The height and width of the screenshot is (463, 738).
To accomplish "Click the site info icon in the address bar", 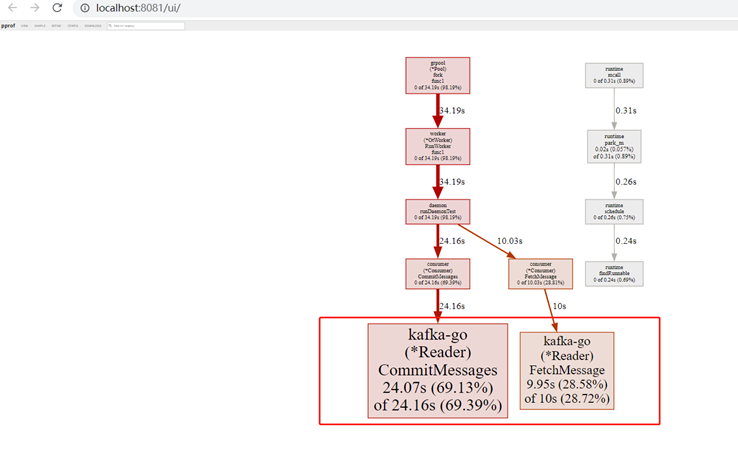I will pos(85,8).
